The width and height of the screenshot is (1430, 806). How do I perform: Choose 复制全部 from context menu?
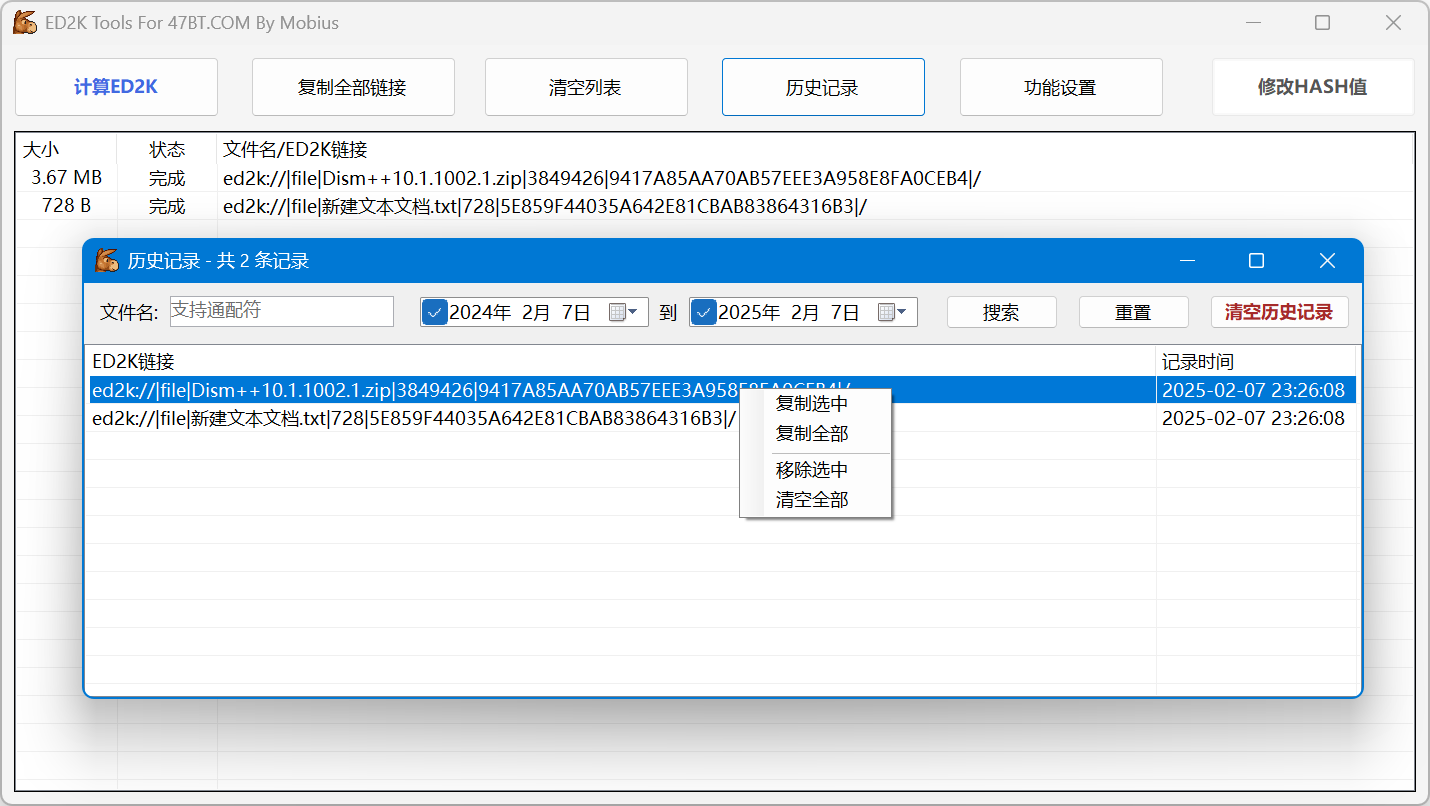812,434
